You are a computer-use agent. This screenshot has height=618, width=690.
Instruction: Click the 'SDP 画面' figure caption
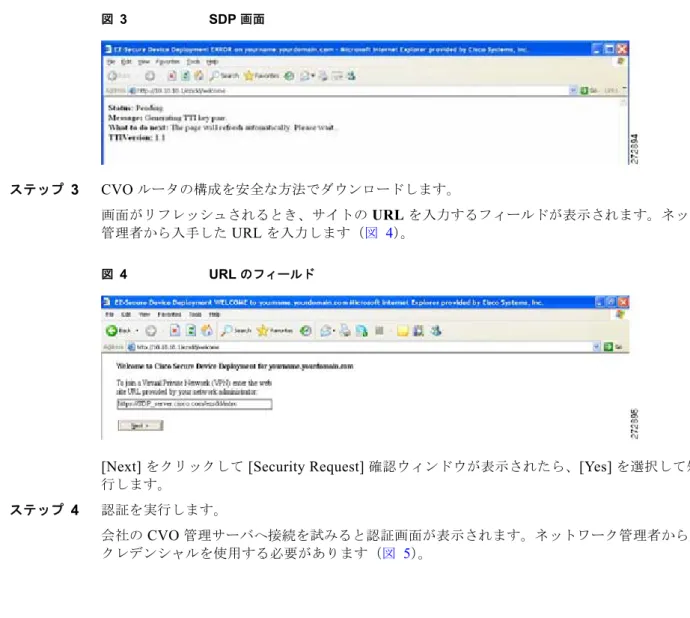237,19
